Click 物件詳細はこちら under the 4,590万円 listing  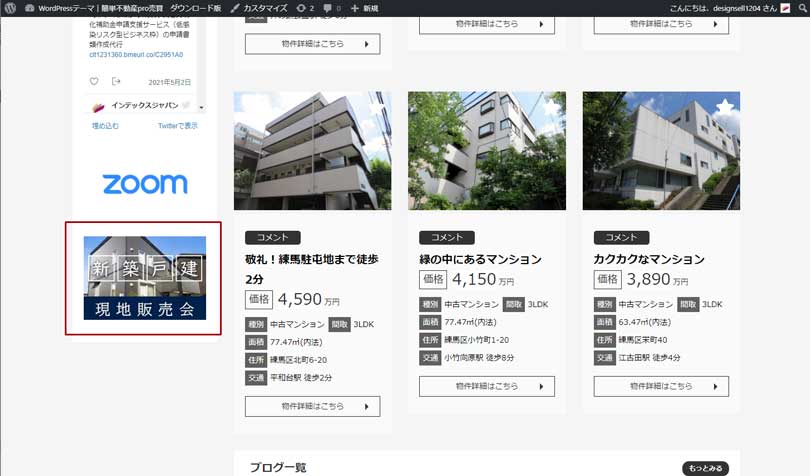click(312, 406)
